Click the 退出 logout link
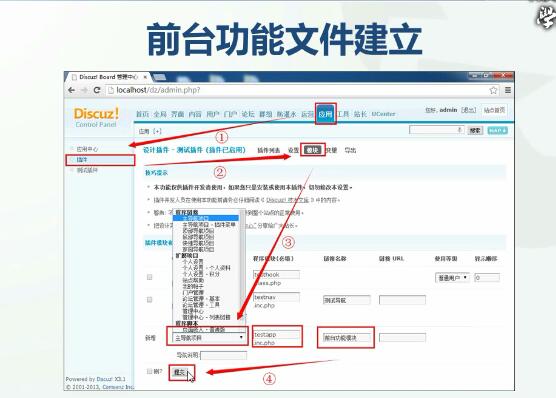This screenshot has height=398, width=556. point(468,110)
